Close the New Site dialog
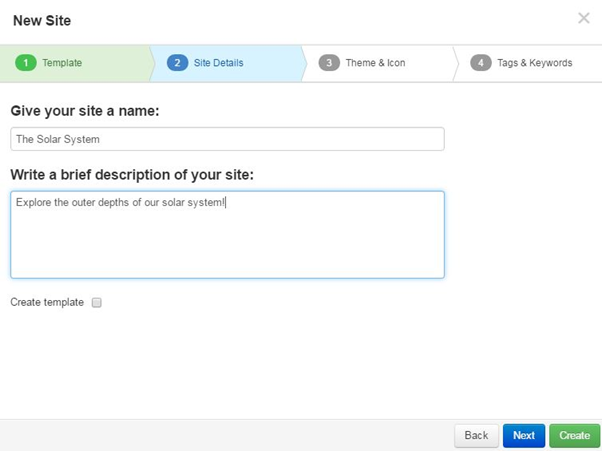 pos(584,18)
